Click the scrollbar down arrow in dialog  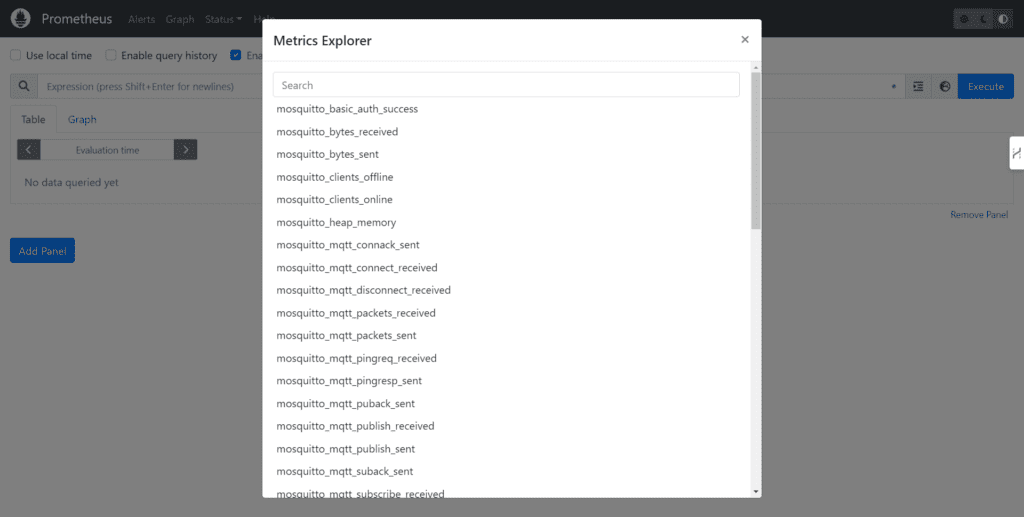pos(756,492)
